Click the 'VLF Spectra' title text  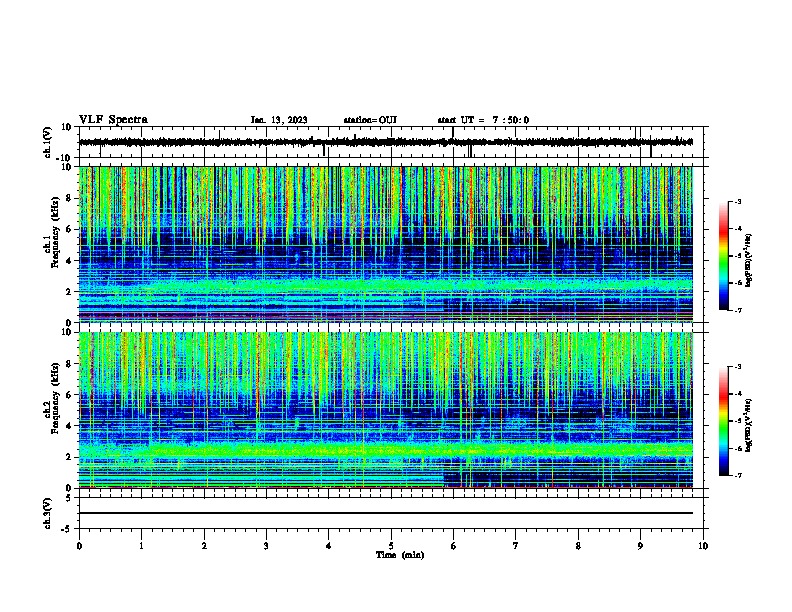tap(113, 120)
